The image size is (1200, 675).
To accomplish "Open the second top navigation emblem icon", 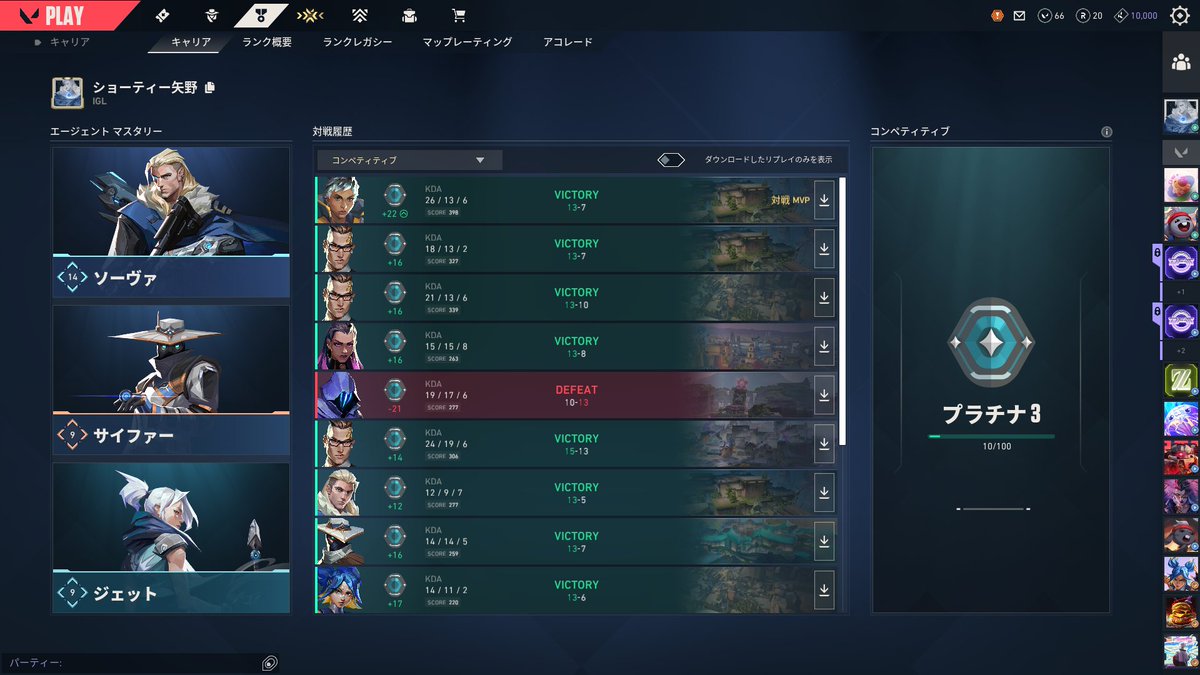I will pos(212,15).
